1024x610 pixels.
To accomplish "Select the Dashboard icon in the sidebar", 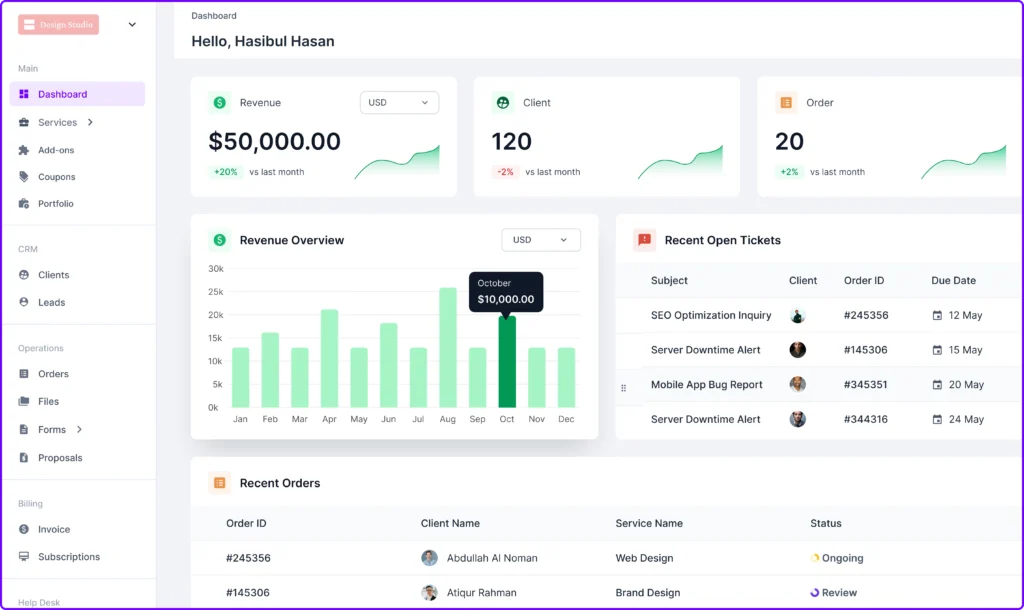I will pyautogui.click(x=22, y=94).
